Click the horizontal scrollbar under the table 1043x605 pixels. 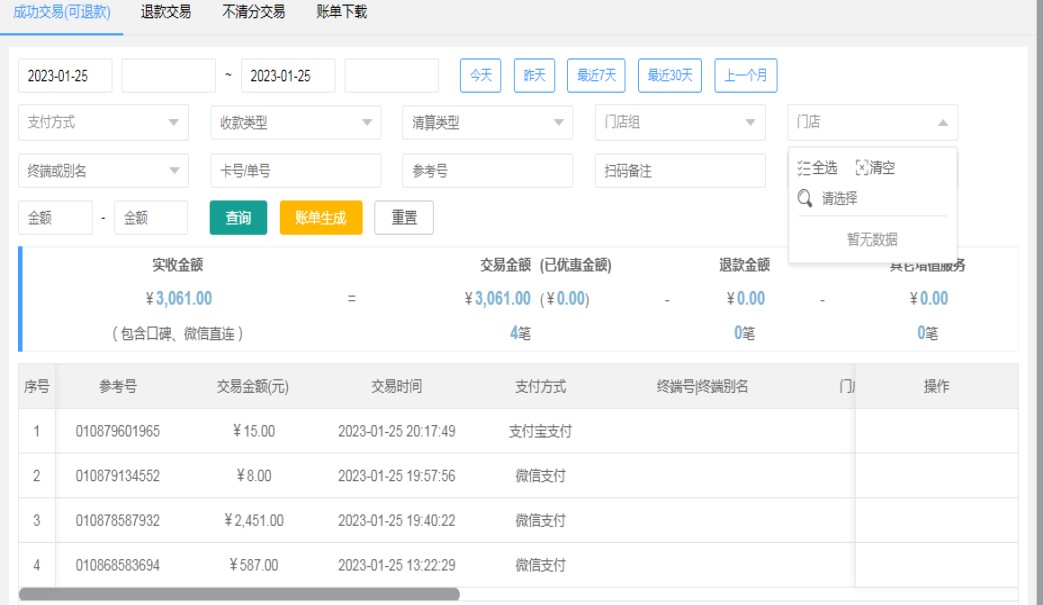click(x=238, y=594)
